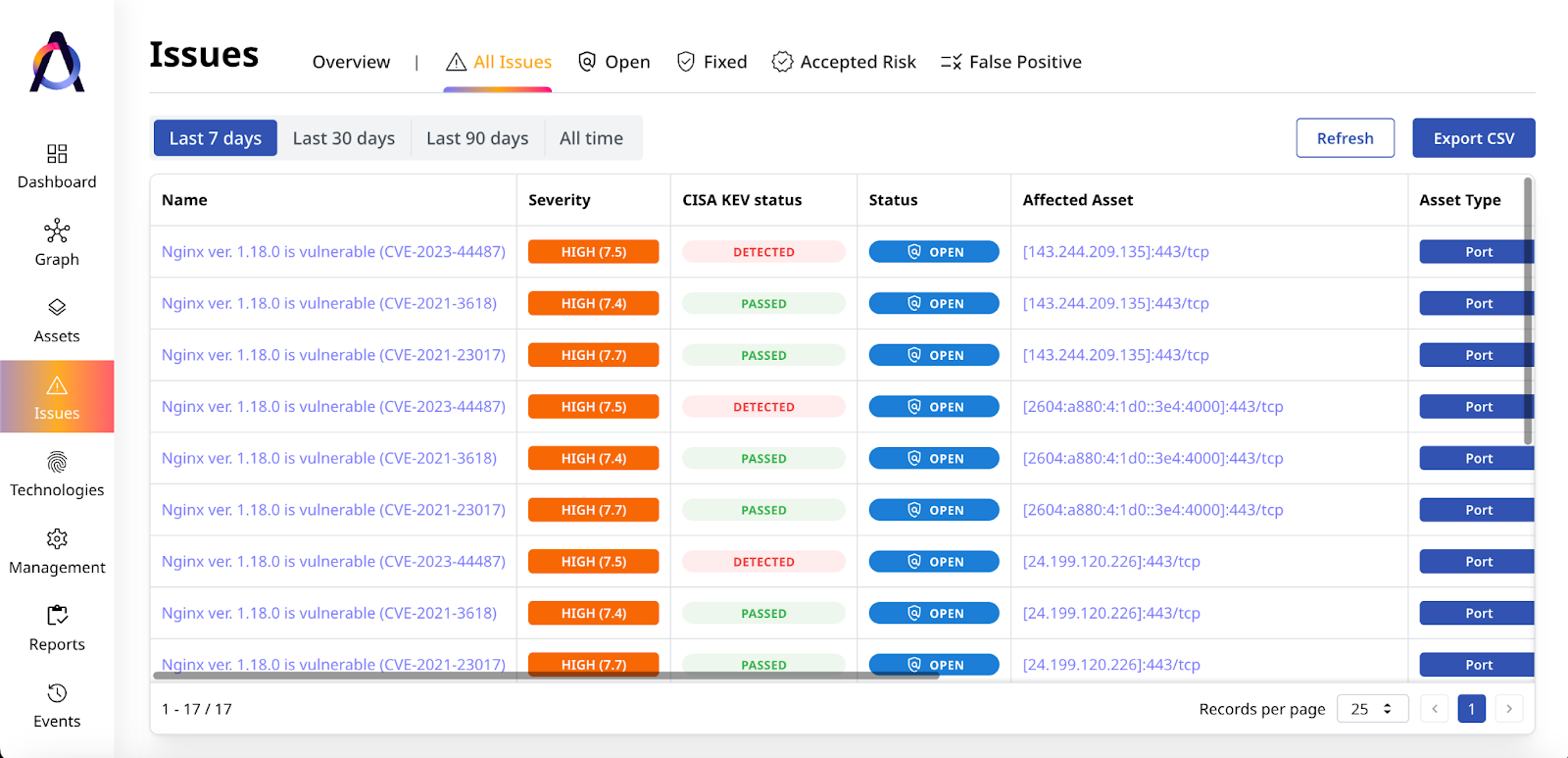Select the Fixed tab label
This screenshot has height=758, width=1568.
click(725, 62)
